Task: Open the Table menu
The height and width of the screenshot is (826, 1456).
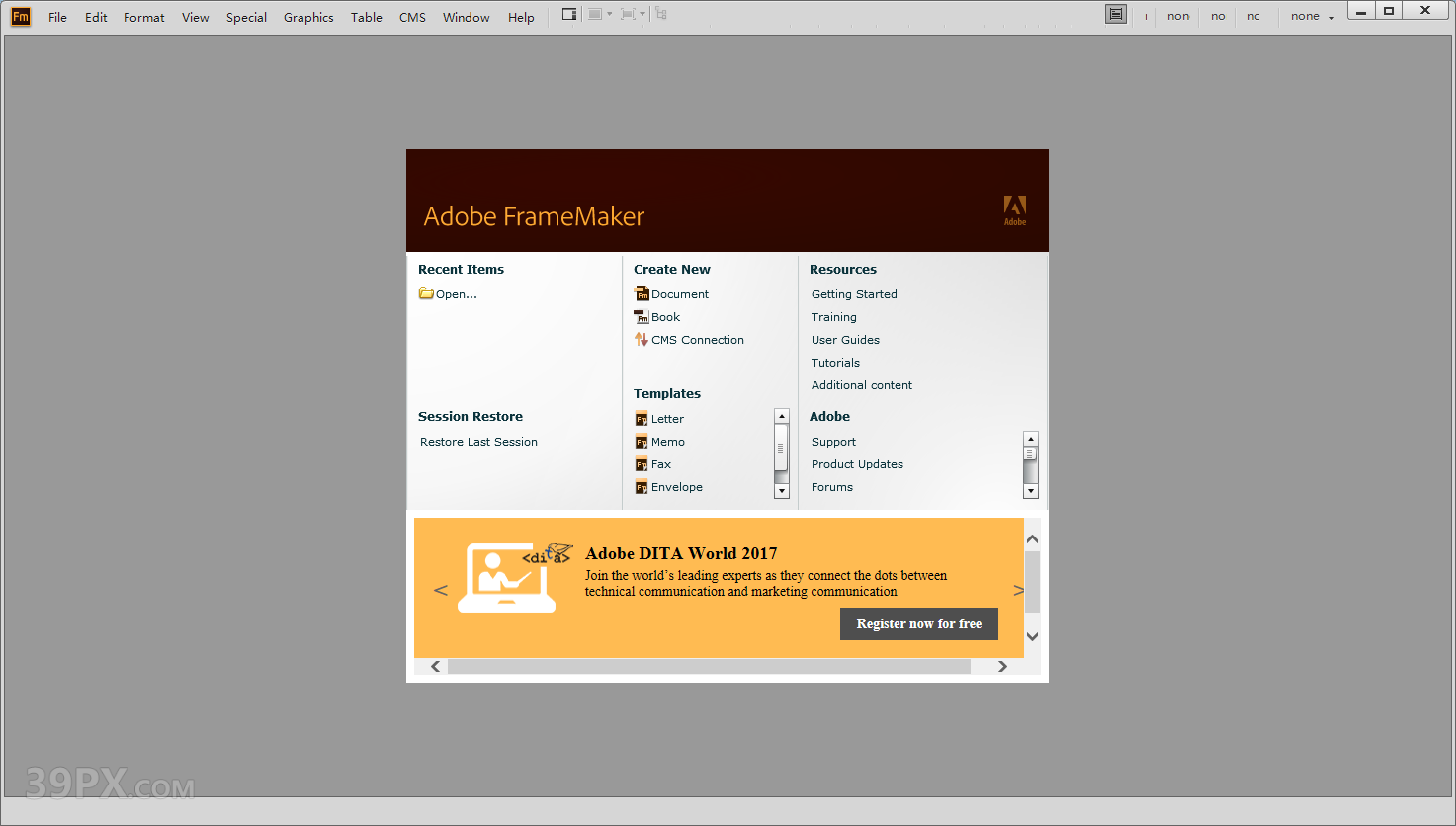Action: coord(367,17)
